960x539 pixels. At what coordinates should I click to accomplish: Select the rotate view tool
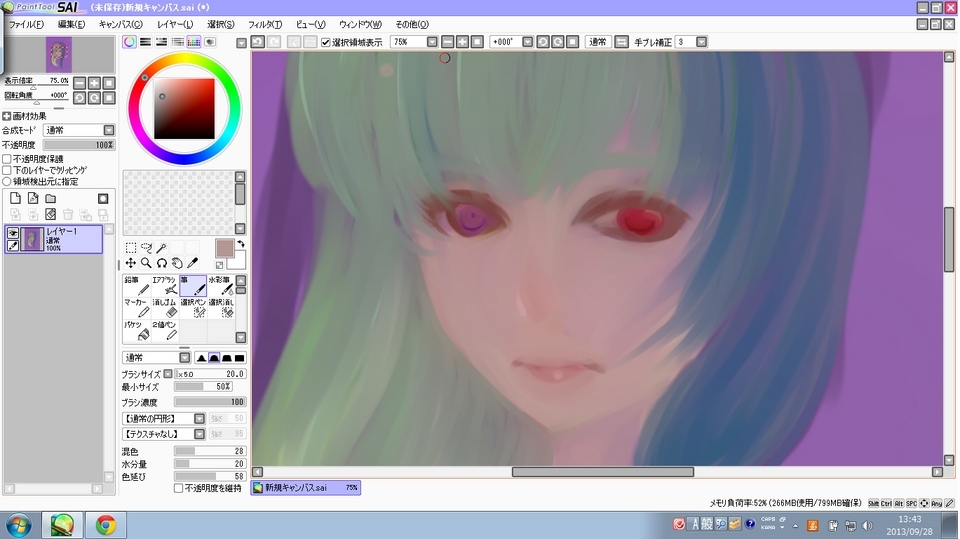(162, 263)
